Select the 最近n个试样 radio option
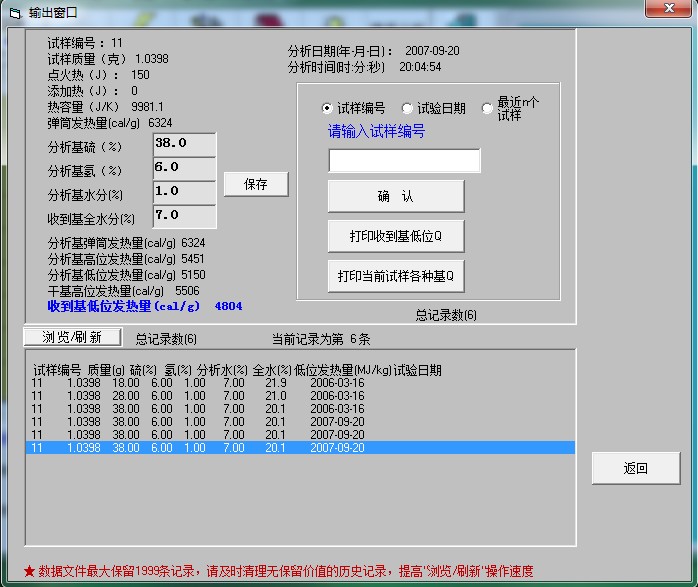This screenshot has height=587, width=698. 487,108
